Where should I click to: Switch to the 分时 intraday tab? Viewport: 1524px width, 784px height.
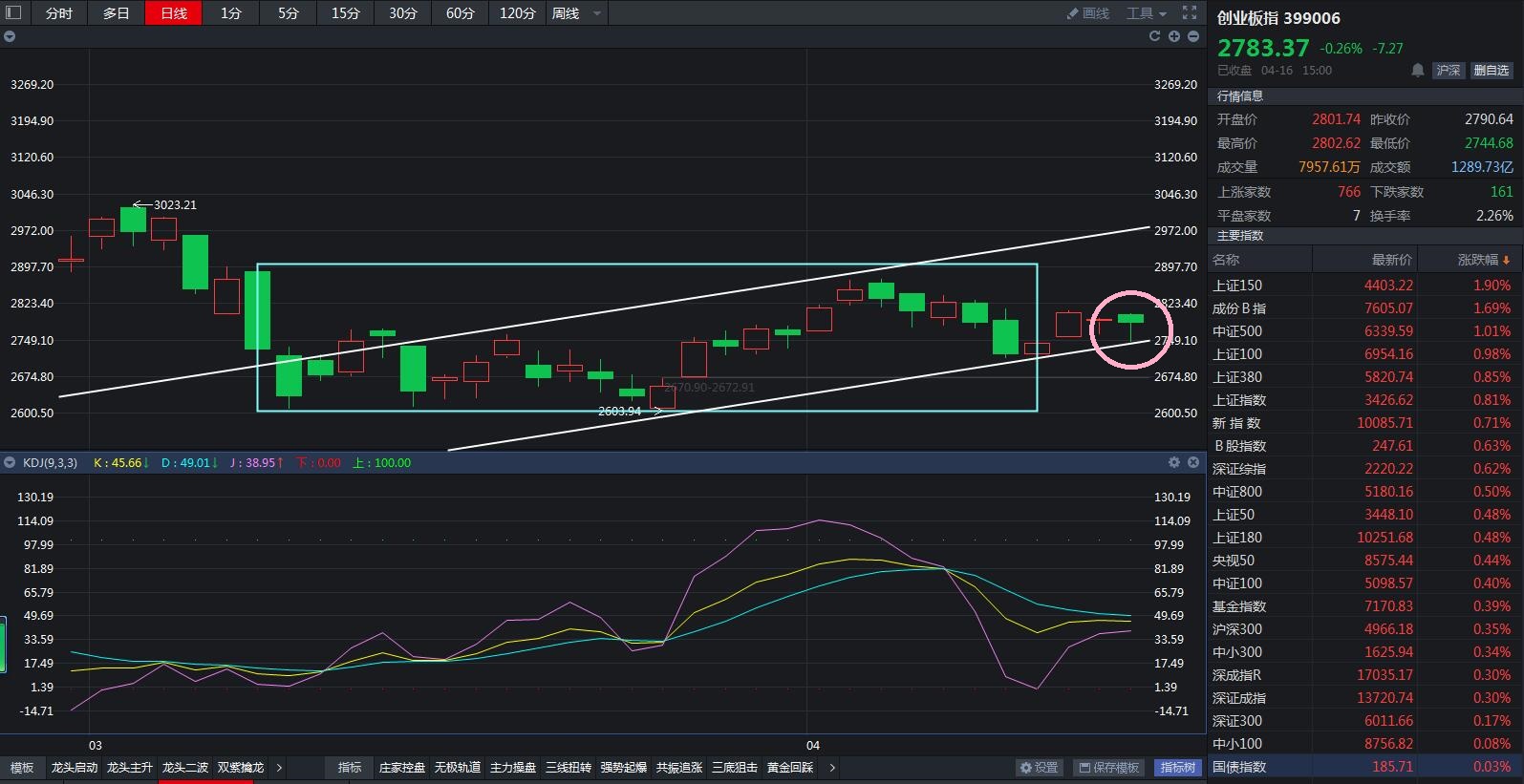58,13
